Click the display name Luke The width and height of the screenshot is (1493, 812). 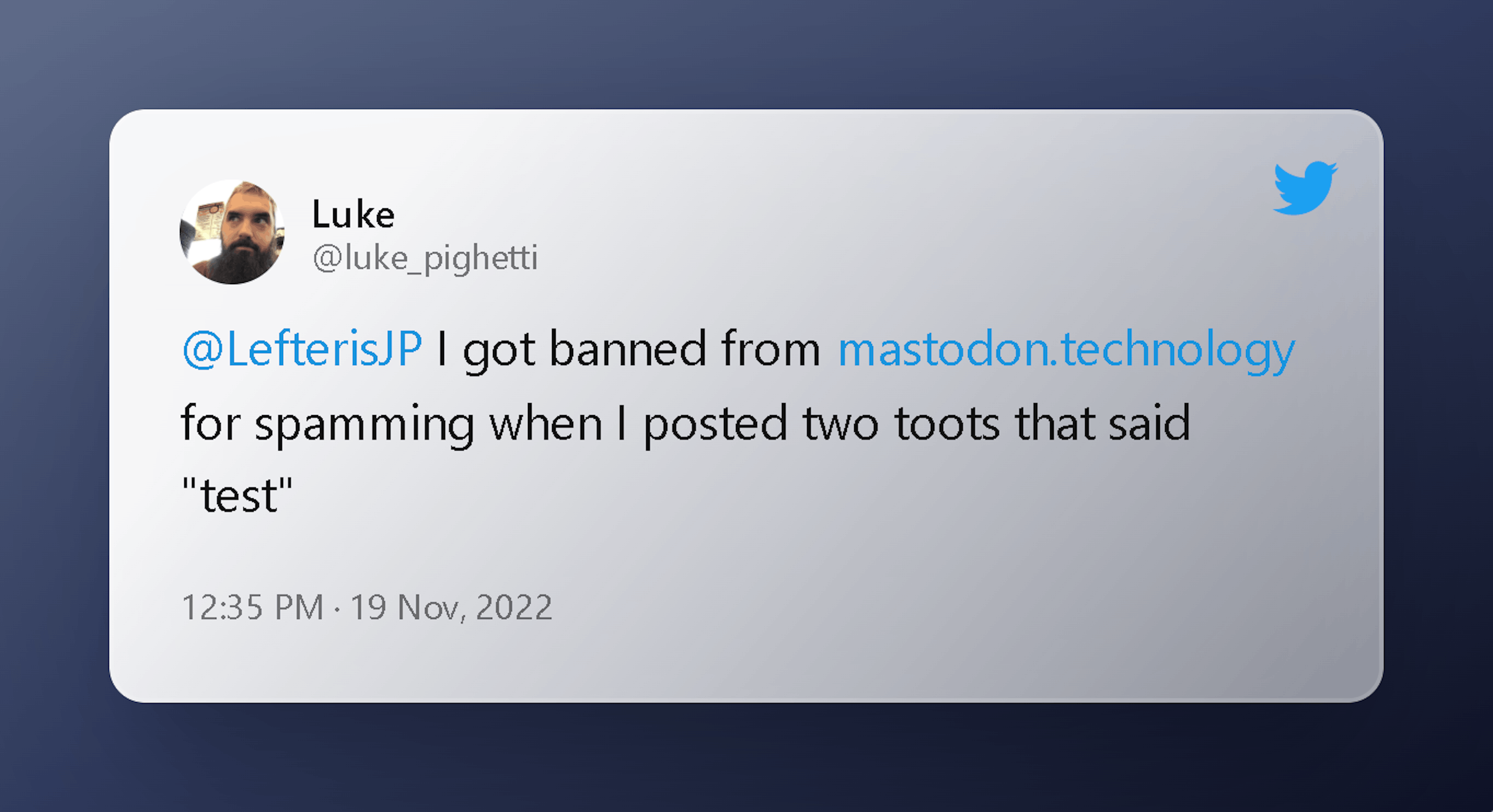click(x=353, y=215)
